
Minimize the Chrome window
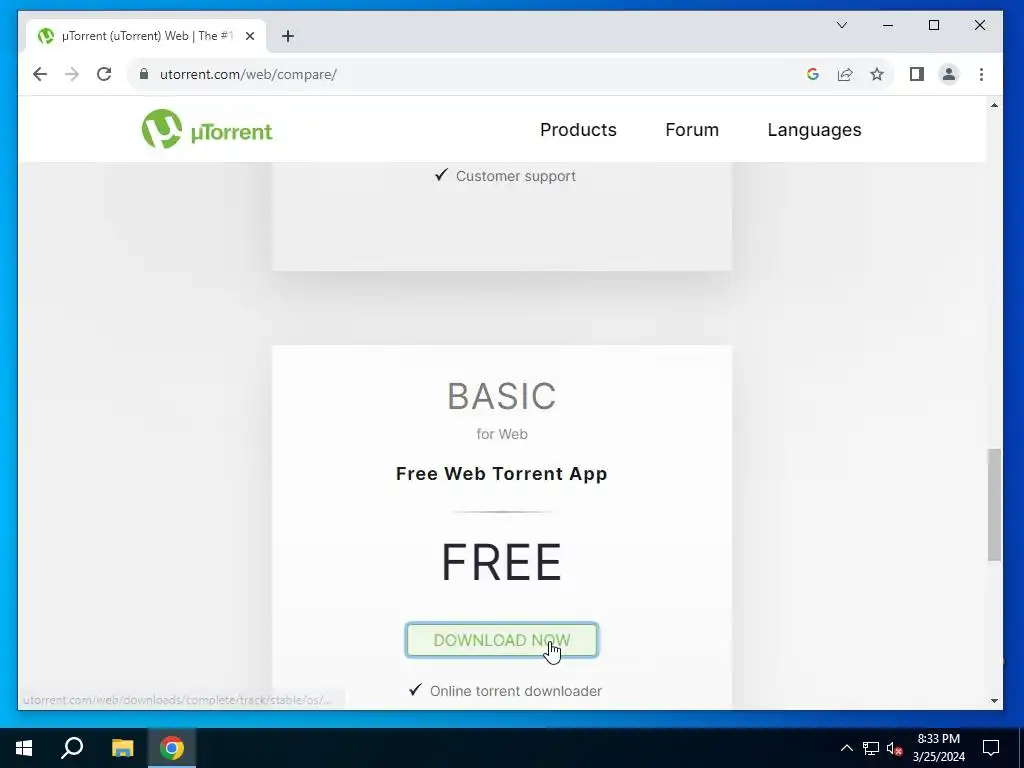[x=888, y=25]
